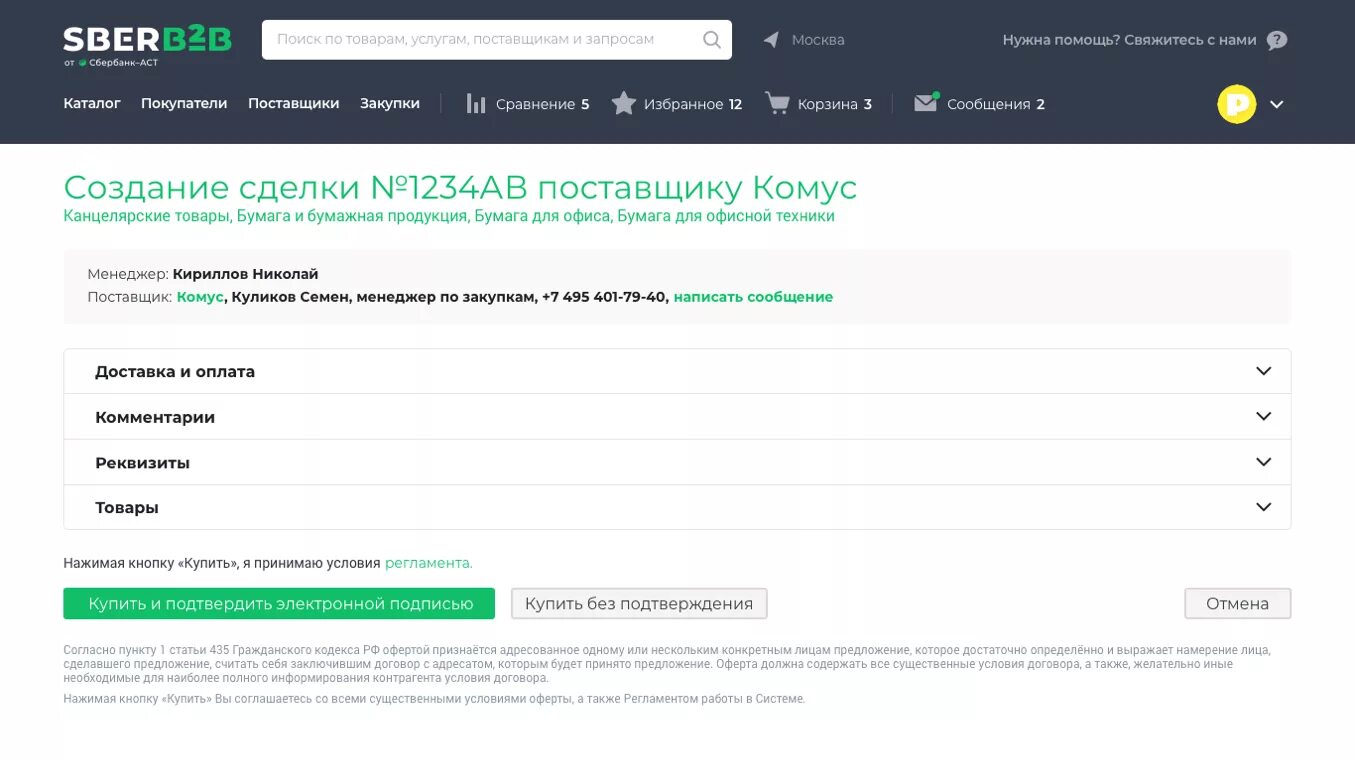Click написать сообщение link
The width and height of the screenshot is (1355, 760).
753,296
